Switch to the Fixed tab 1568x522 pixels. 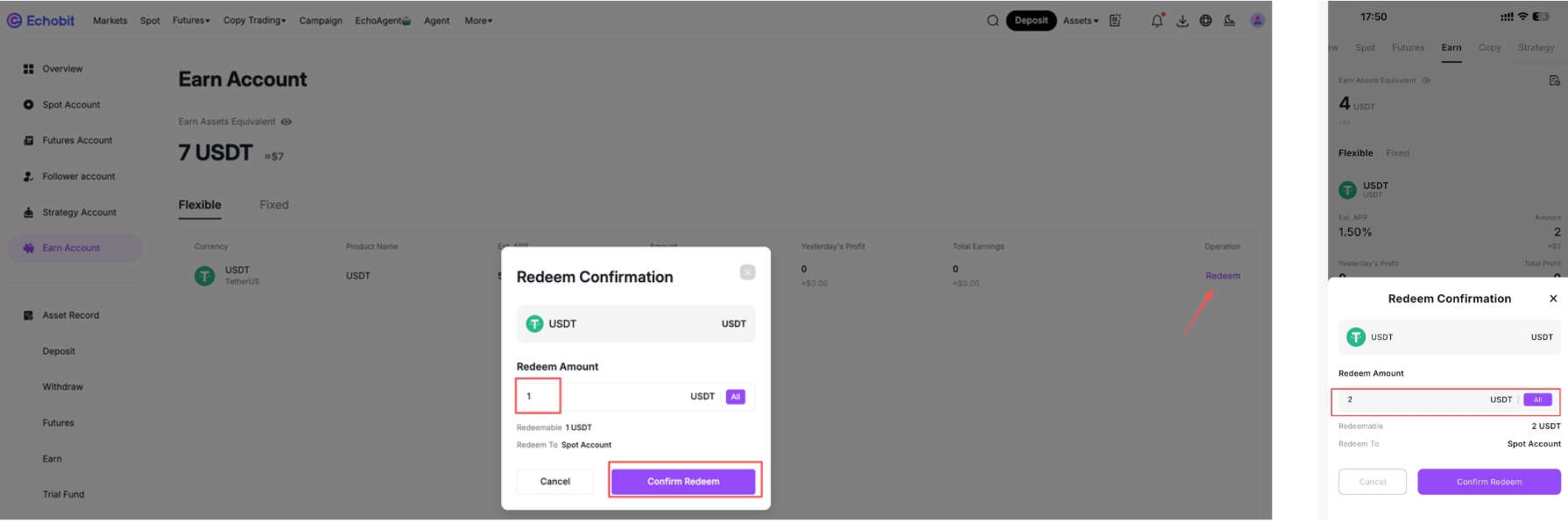(x=274, y=205)
